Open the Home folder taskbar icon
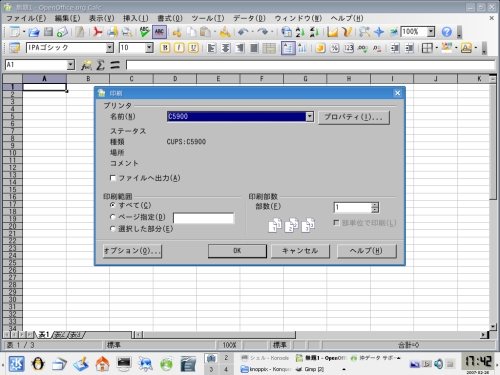Image resolution: width=500 pixels, height=375 pixels. pyautogui.click(x=102, y=363)
